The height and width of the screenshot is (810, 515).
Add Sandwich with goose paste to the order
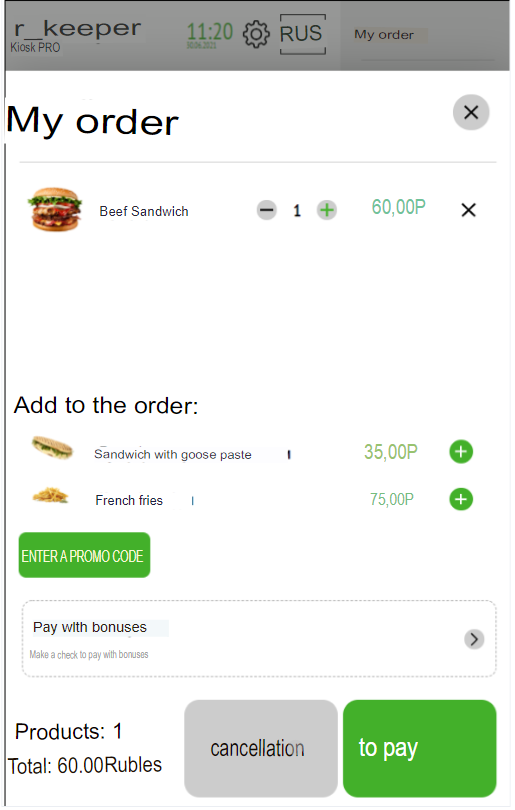point(461,452)
